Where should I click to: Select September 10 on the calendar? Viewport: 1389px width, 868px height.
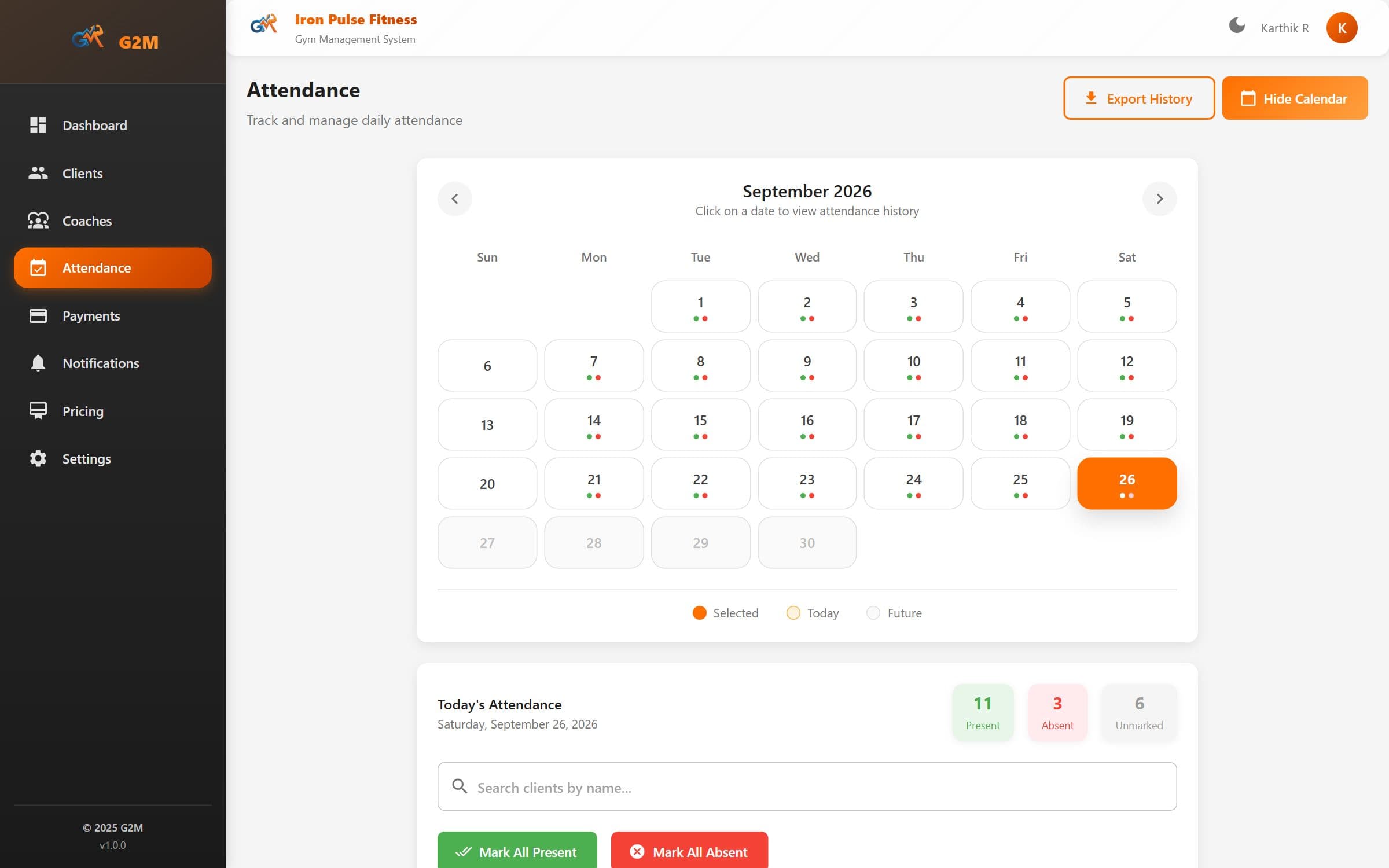(x=913, y=366)
